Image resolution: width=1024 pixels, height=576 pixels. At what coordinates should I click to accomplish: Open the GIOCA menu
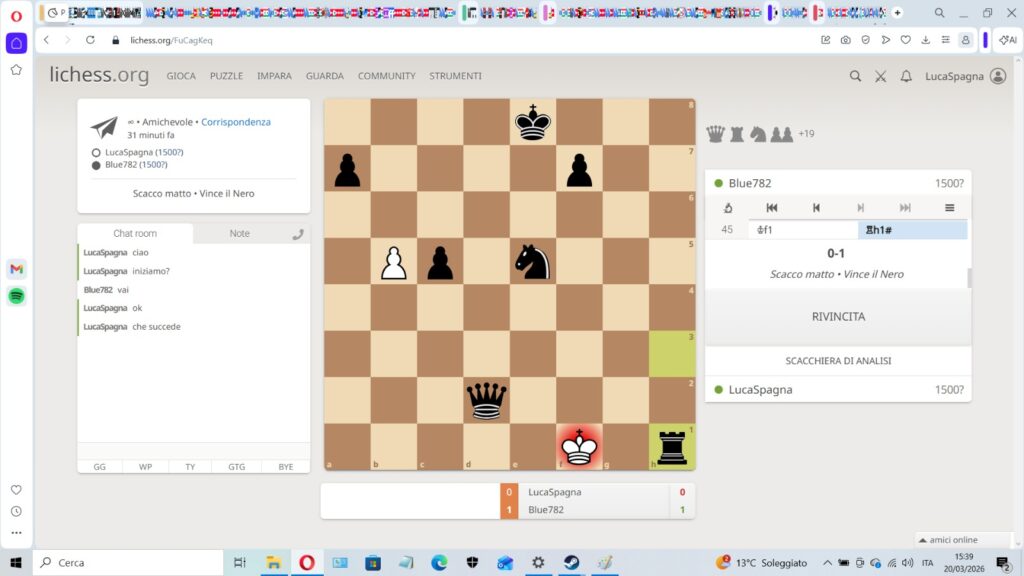pos(181,76)
